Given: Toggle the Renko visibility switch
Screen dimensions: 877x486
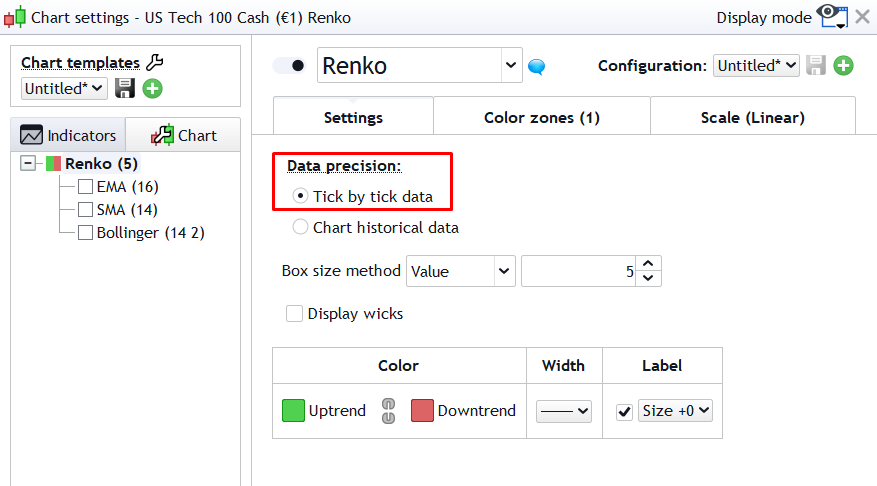Looking at the screenshot, I should (290, 66).
